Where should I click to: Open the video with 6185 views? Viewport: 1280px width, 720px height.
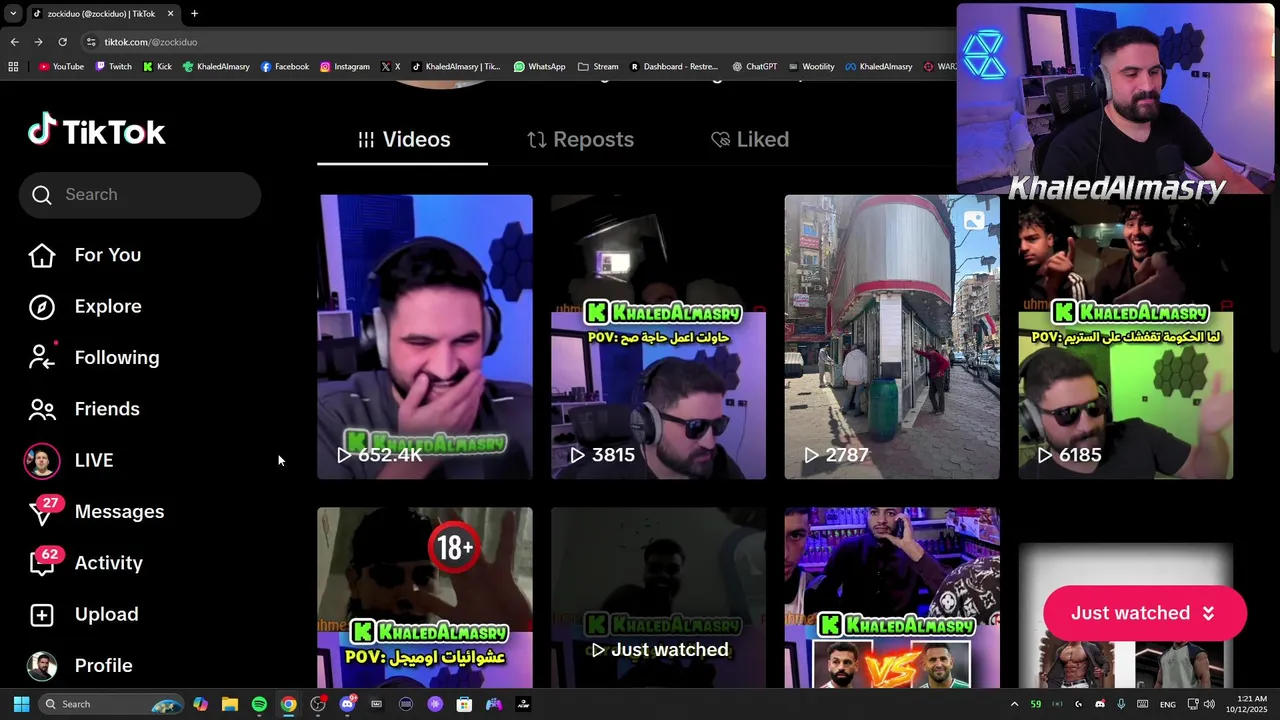coord(1126,337)
